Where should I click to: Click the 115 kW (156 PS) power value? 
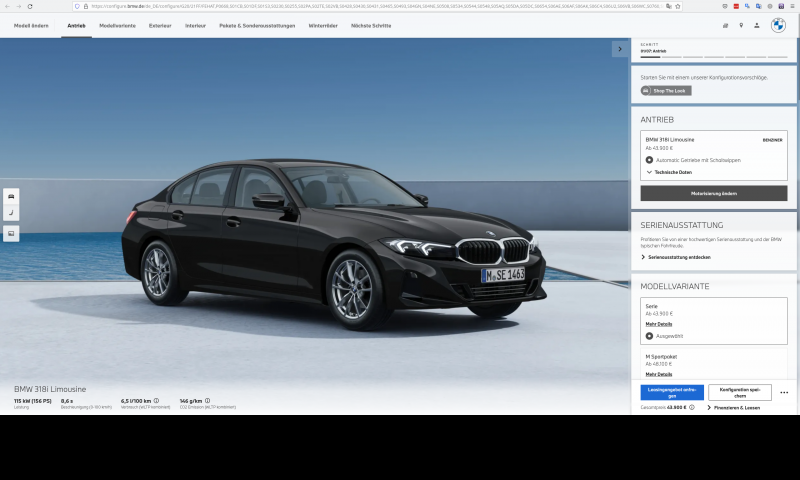pos(33,401)
